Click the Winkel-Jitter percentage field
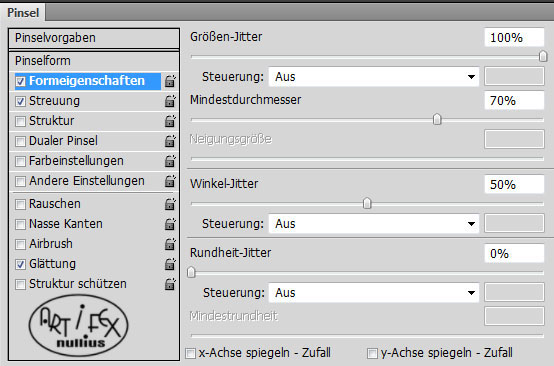 point(514,184)
